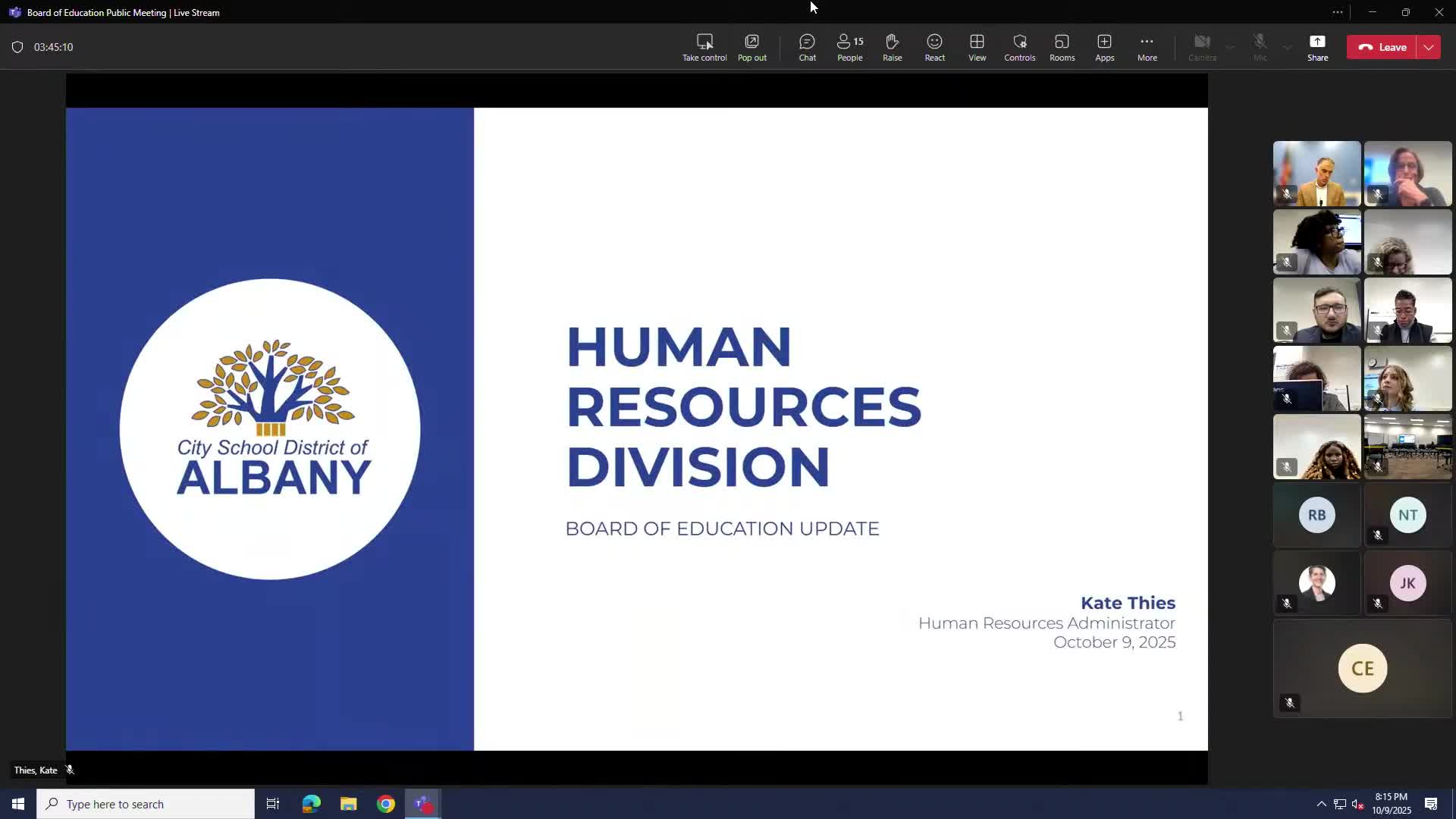Toggle the Camera on
Screen dimensions: 1456x819
click(x=1202, y=47)
